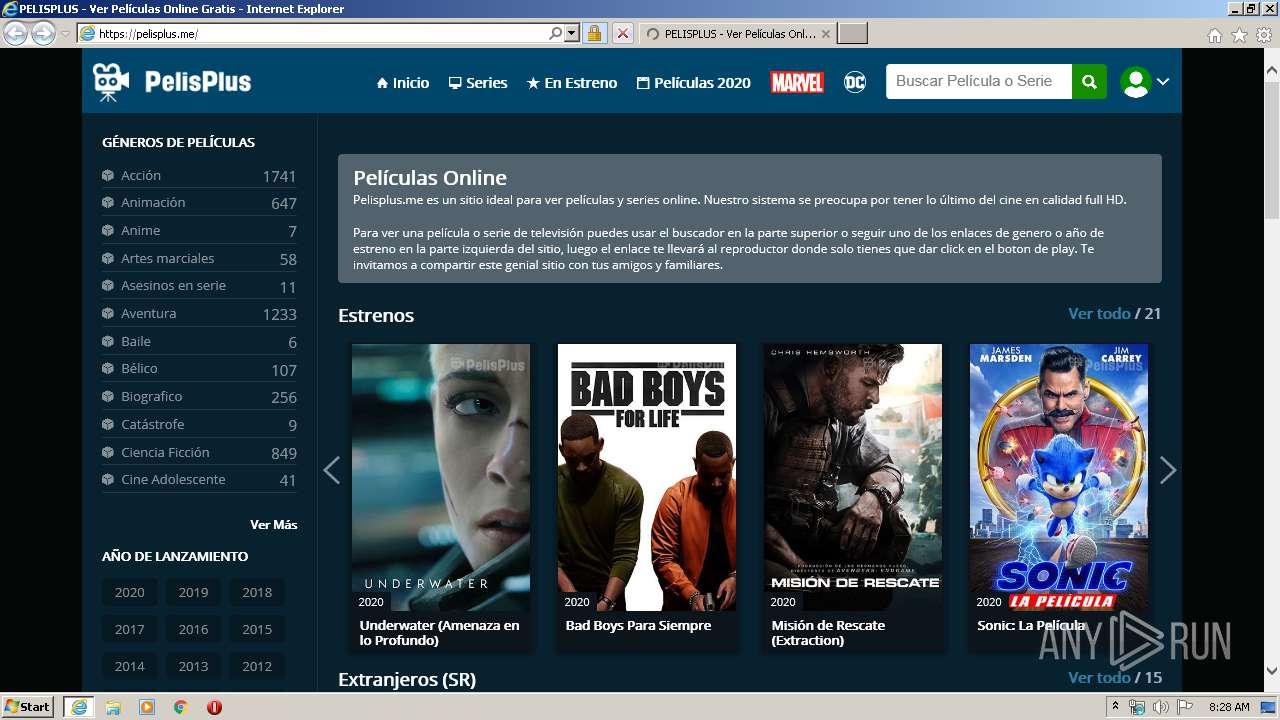
Task: Click Ver todo next to Extranjeros (SR)
Action: pyautogui.click(x=1099, y=677)
